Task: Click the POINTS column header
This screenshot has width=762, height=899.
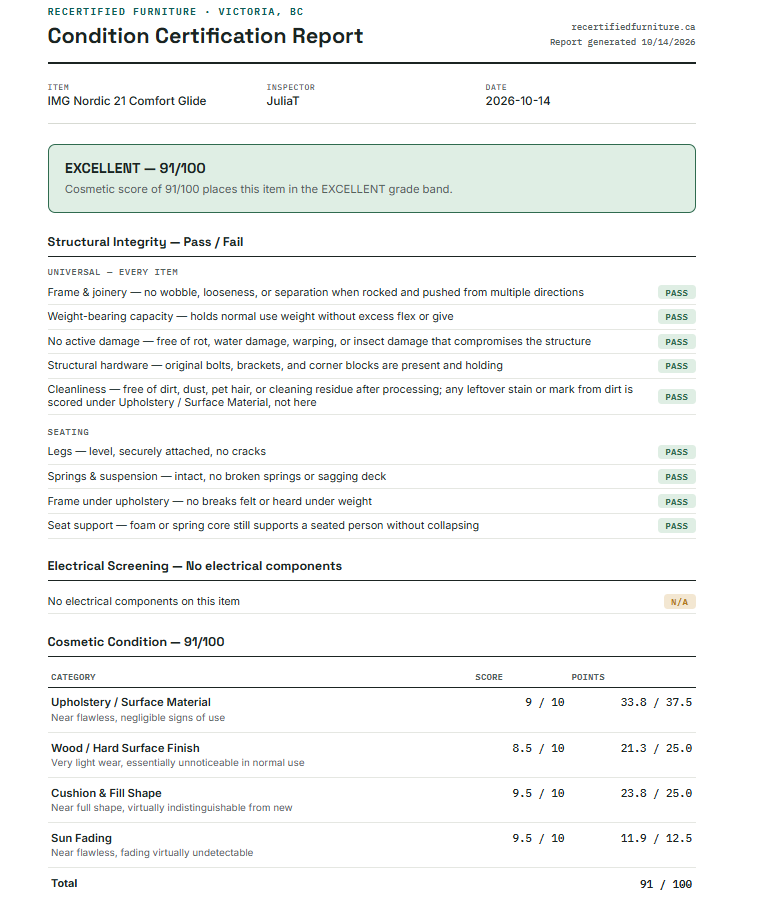Action: (x=588, y=677)
